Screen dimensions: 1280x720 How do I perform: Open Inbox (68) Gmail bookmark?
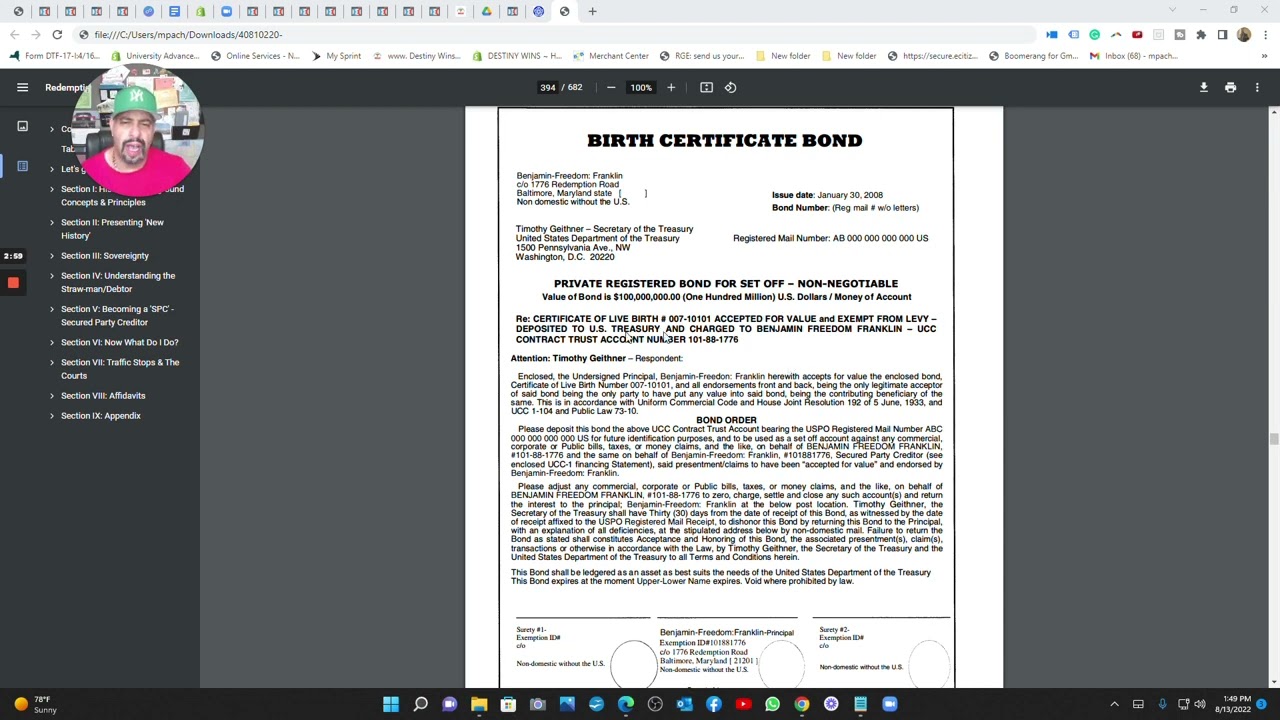(1133, 56)
